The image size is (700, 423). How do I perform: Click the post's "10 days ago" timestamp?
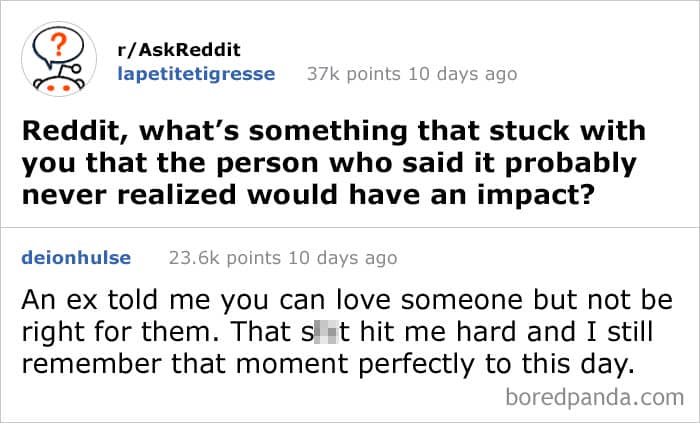[461, 73]
